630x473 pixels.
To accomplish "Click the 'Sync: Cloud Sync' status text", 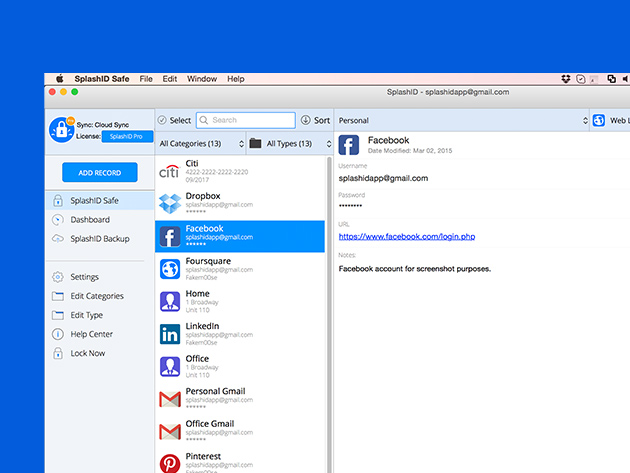I will click(x=103, y=125).
